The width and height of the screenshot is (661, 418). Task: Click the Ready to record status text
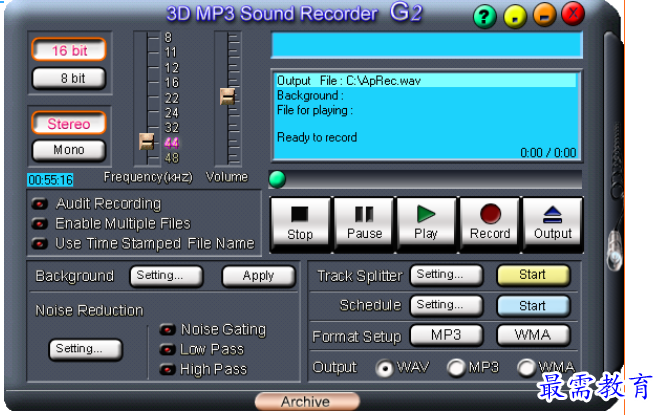[317, 137]
